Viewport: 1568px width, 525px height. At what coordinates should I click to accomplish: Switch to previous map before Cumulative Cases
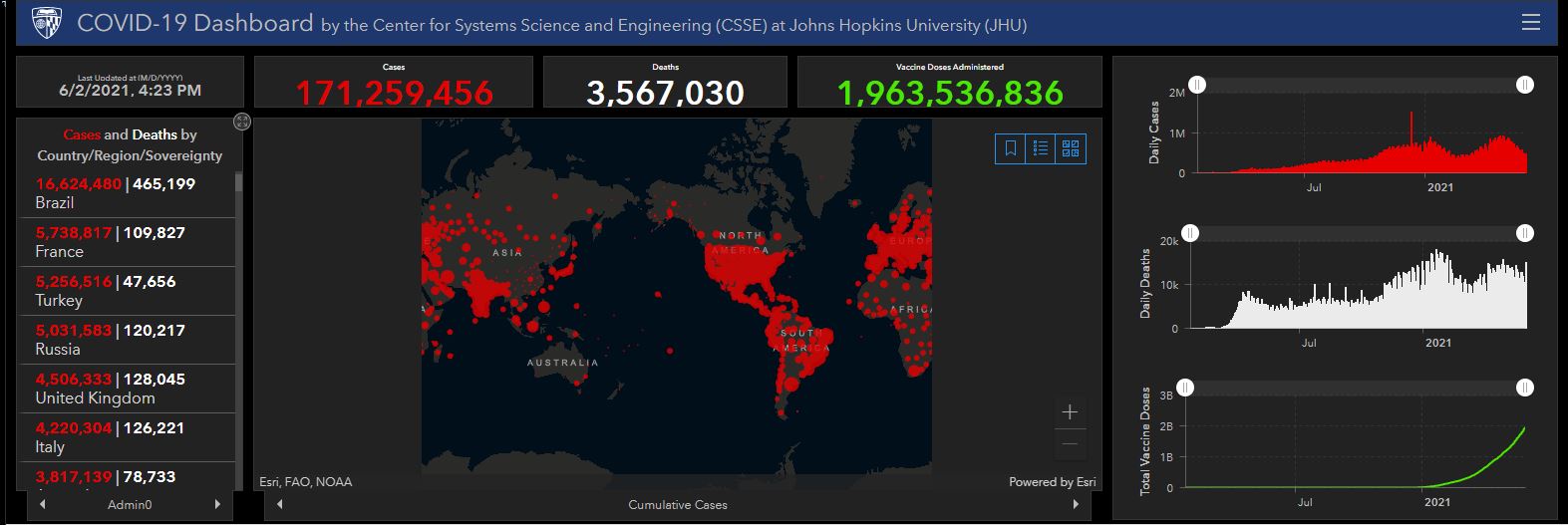[279, 505]
